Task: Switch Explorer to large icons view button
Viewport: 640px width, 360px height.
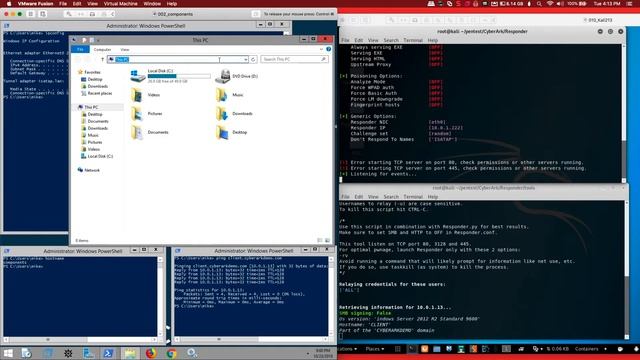Action: (327, 240)
